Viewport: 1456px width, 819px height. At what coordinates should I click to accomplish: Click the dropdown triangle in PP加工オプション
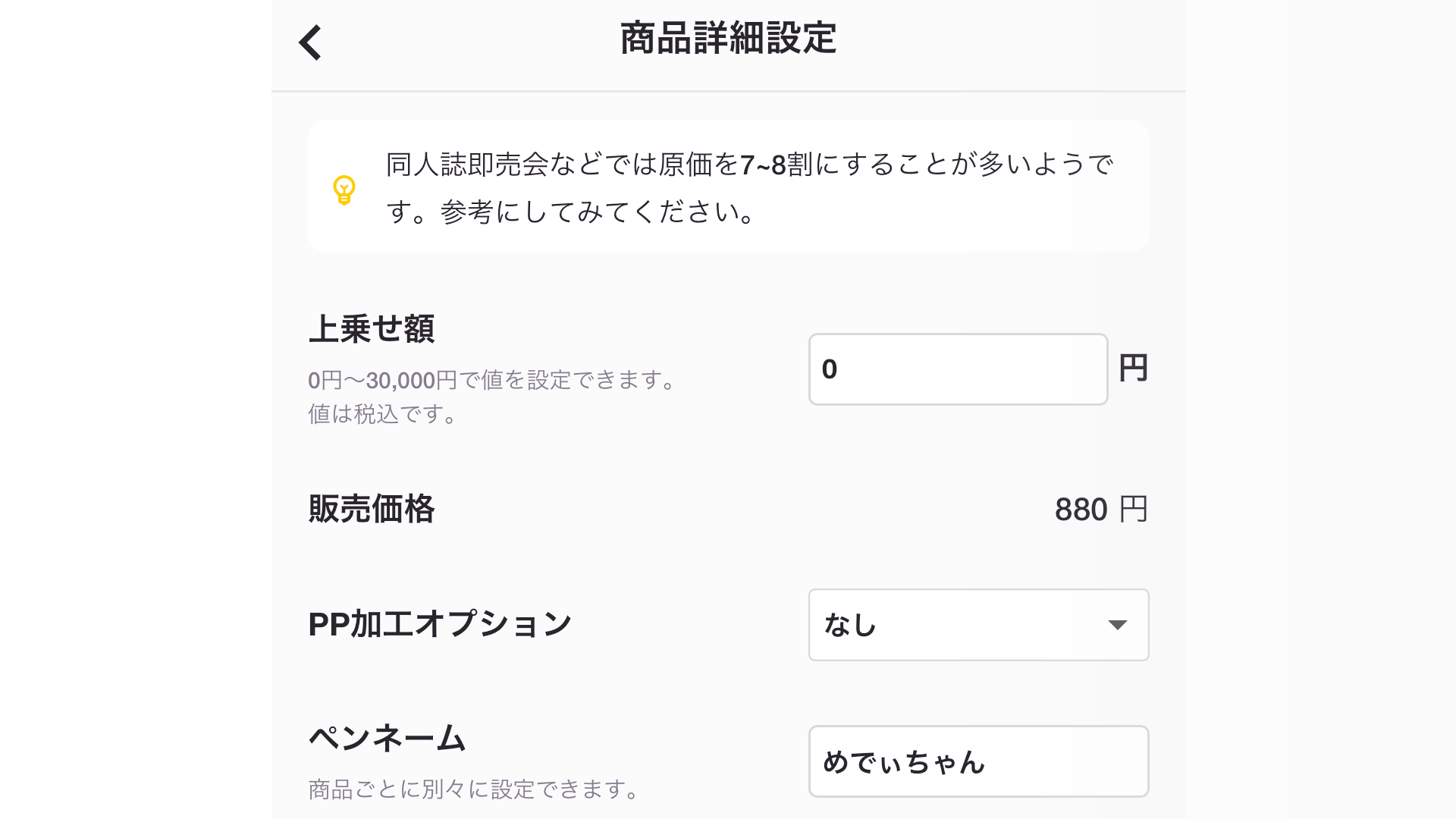point(1117,625)
